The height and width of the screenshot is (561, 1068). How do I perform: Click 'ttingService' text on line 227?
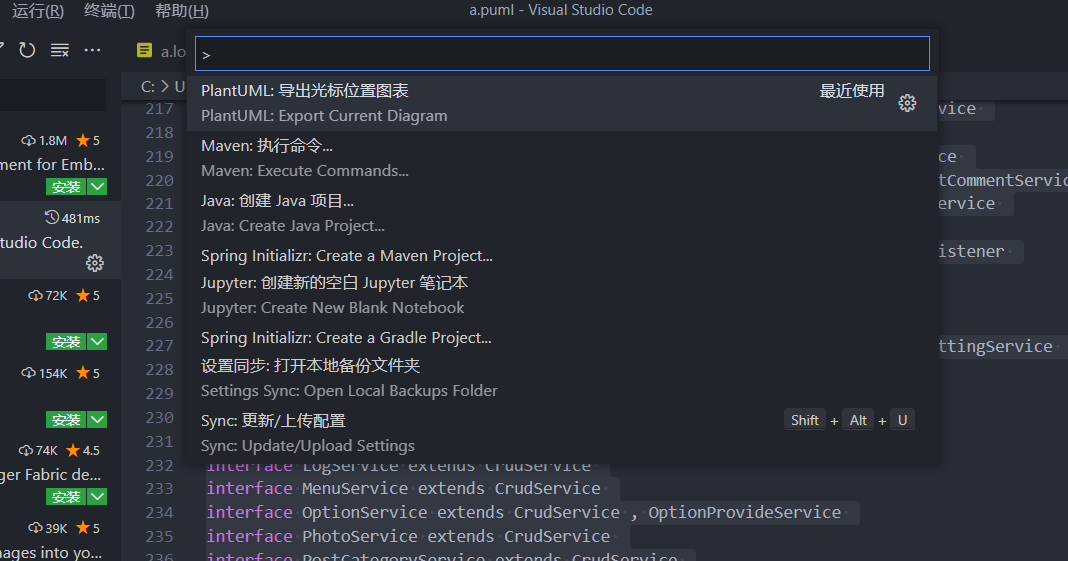[995, 347]
